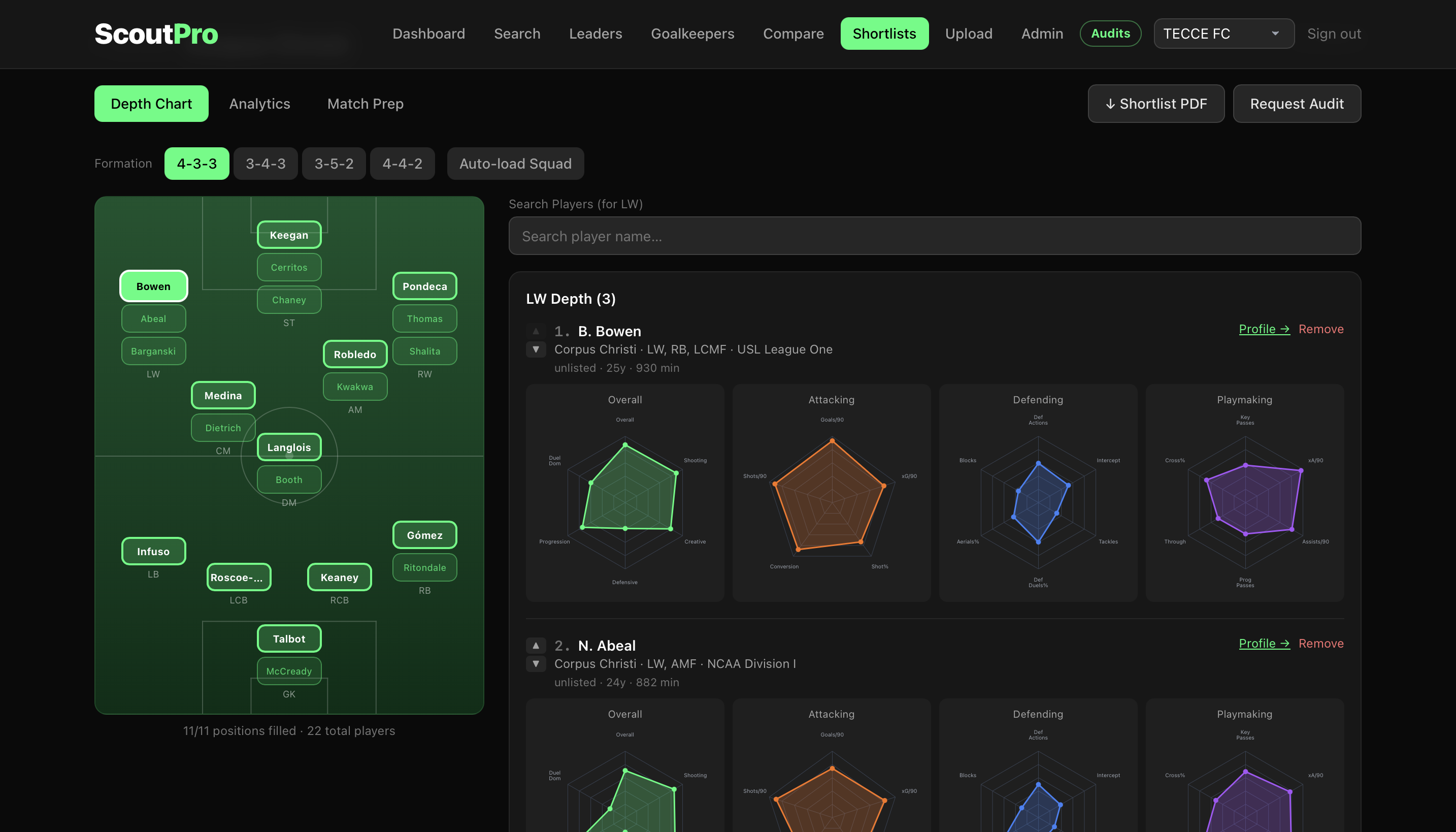The width and height of the screenshot is (1456, 832).
Task: Open the Upload page
Action: (969, 34)
